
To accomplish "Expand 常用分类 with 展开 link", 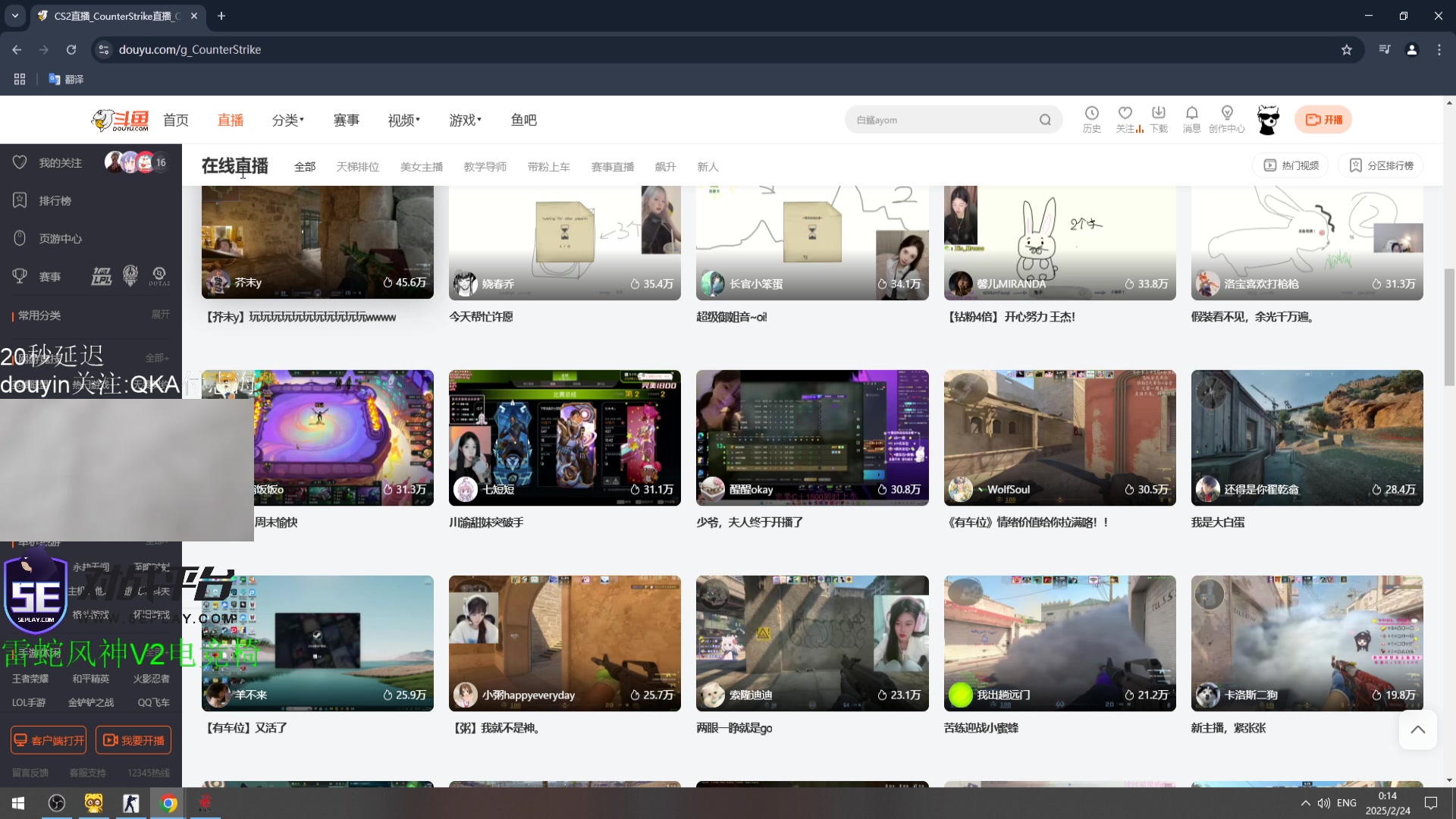I will point(160,314).
